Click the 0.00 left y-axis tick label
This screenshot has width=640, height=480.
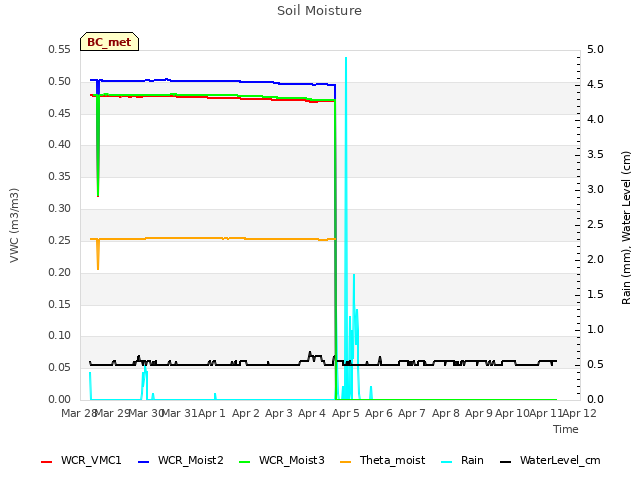(x=60, y=400)
